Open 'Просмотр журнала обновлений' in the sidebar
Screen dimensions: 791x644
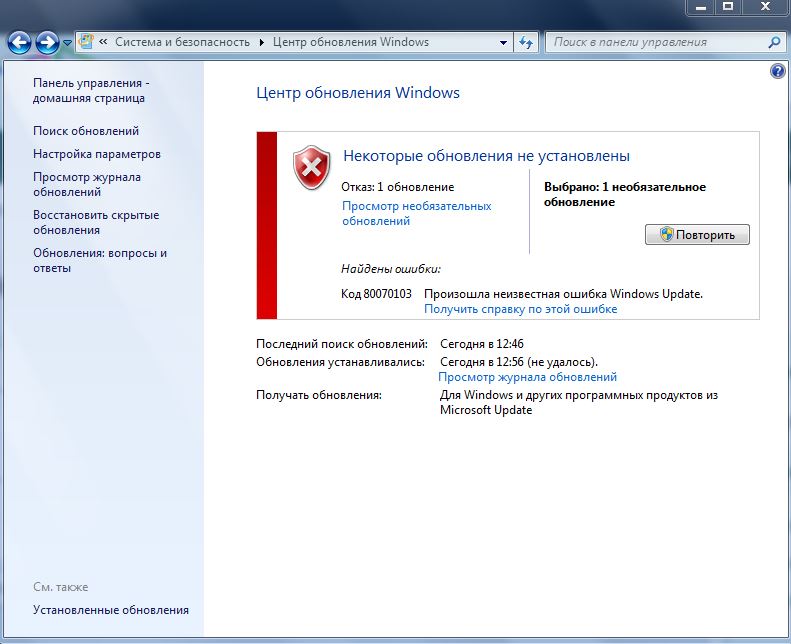(x=87, y=185)
